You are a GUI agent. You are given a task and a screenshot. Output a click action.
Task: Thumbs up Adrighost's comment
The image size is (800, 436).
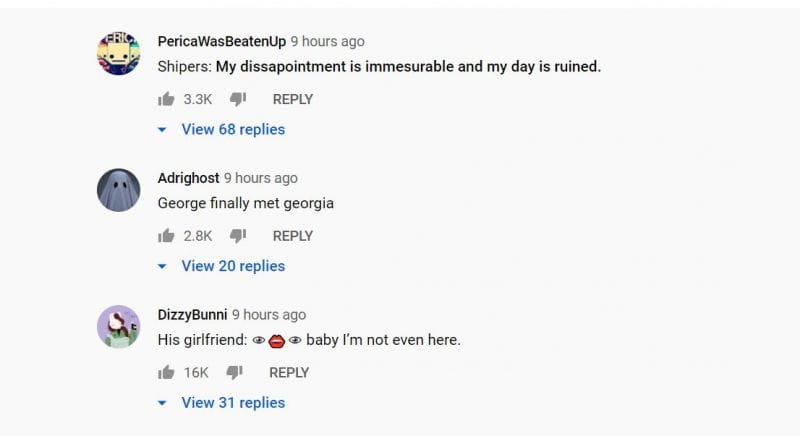[166, 236]
